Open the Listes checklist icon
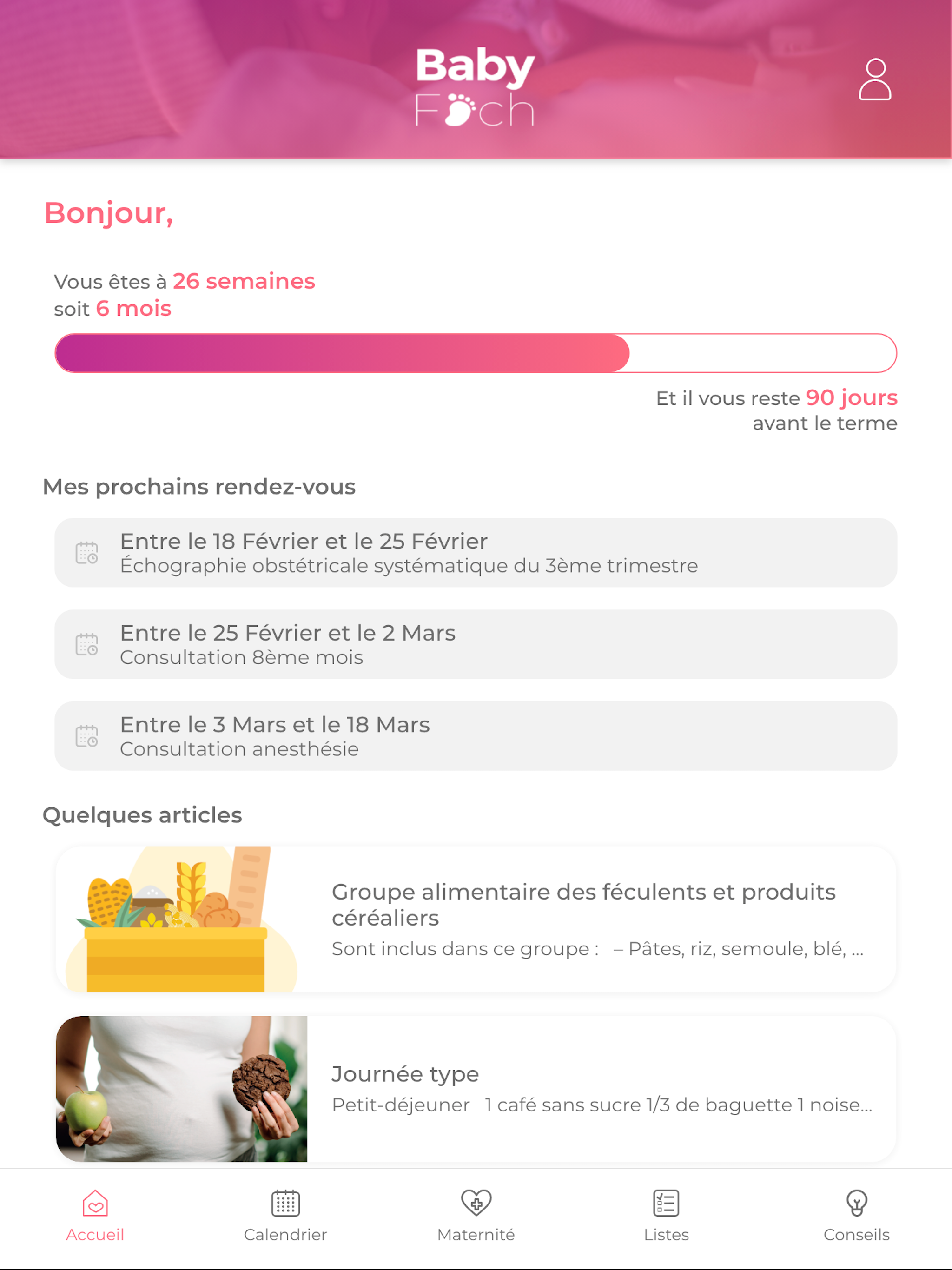Image resolution: width=952 pixels, height=1270 pixels. tap(666, 1202)
